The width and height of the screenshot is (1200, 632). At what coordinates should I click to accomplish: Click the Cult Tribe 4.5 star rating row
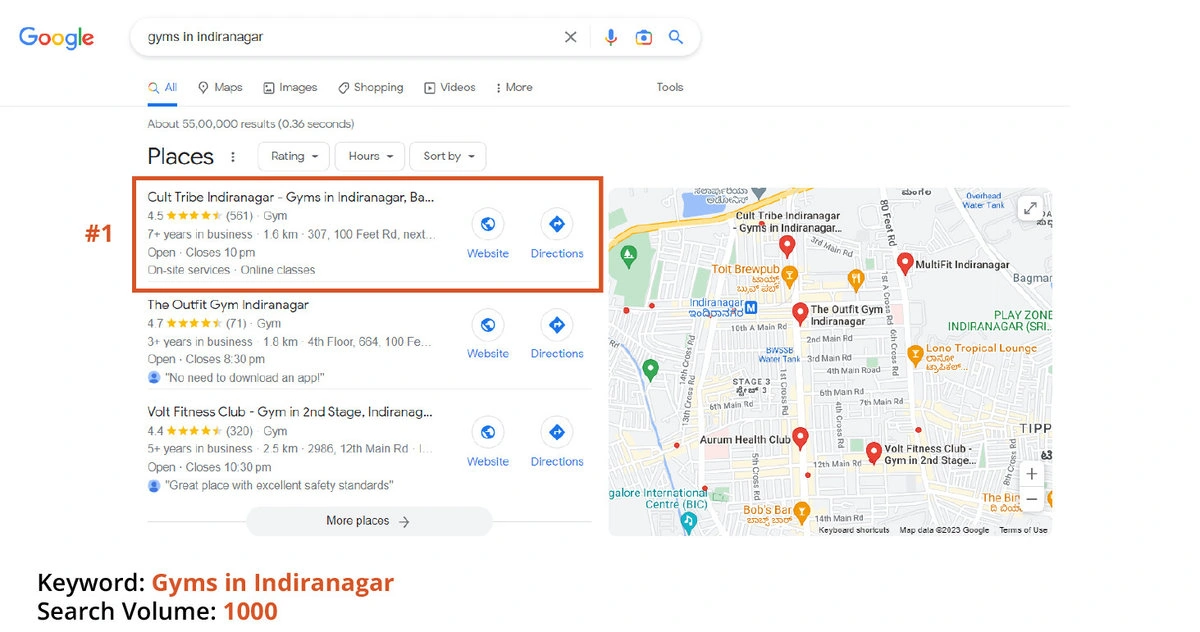pyautogui.click(x=217, y=216)
